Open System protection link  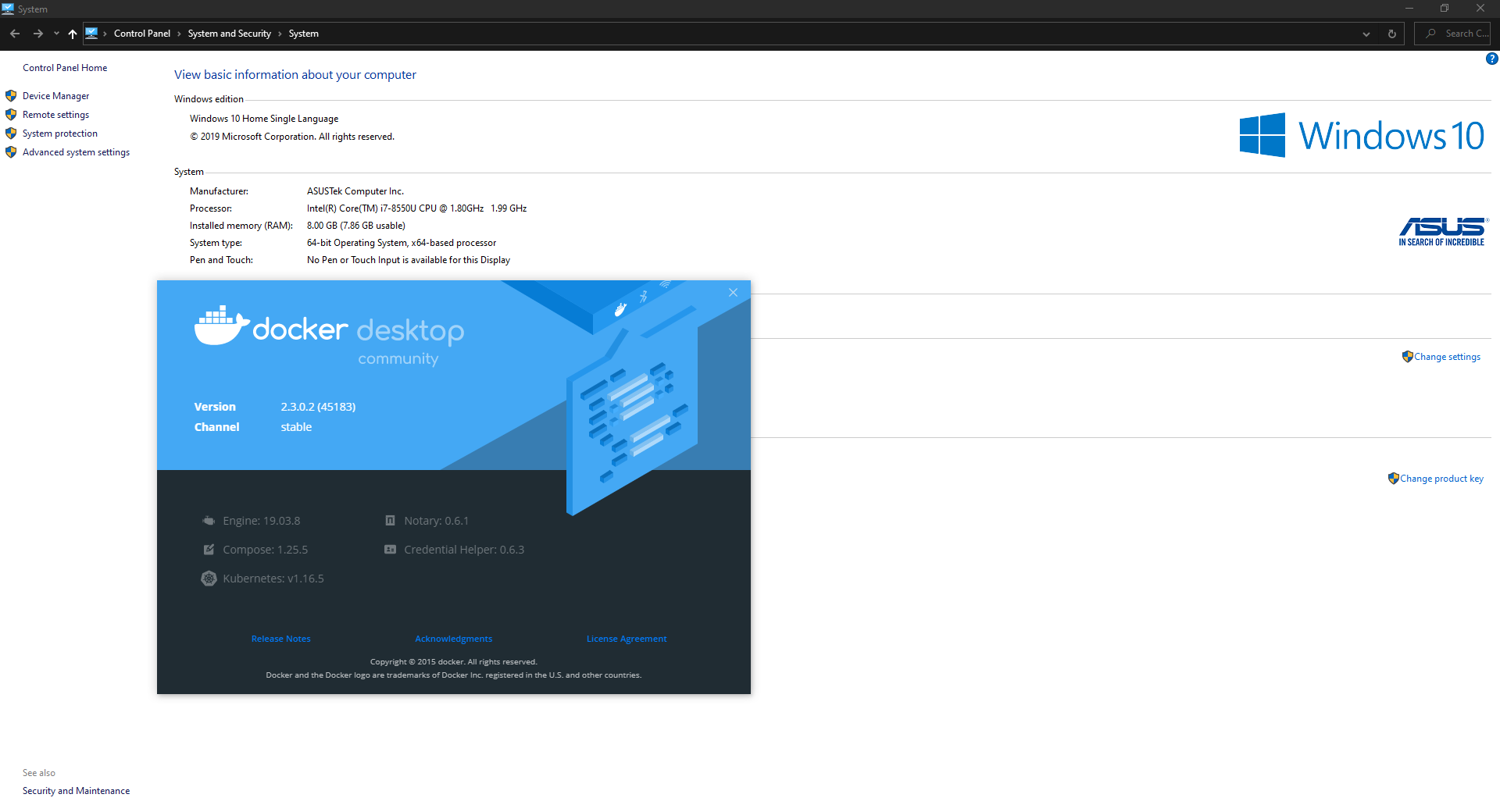coord(60,134)
